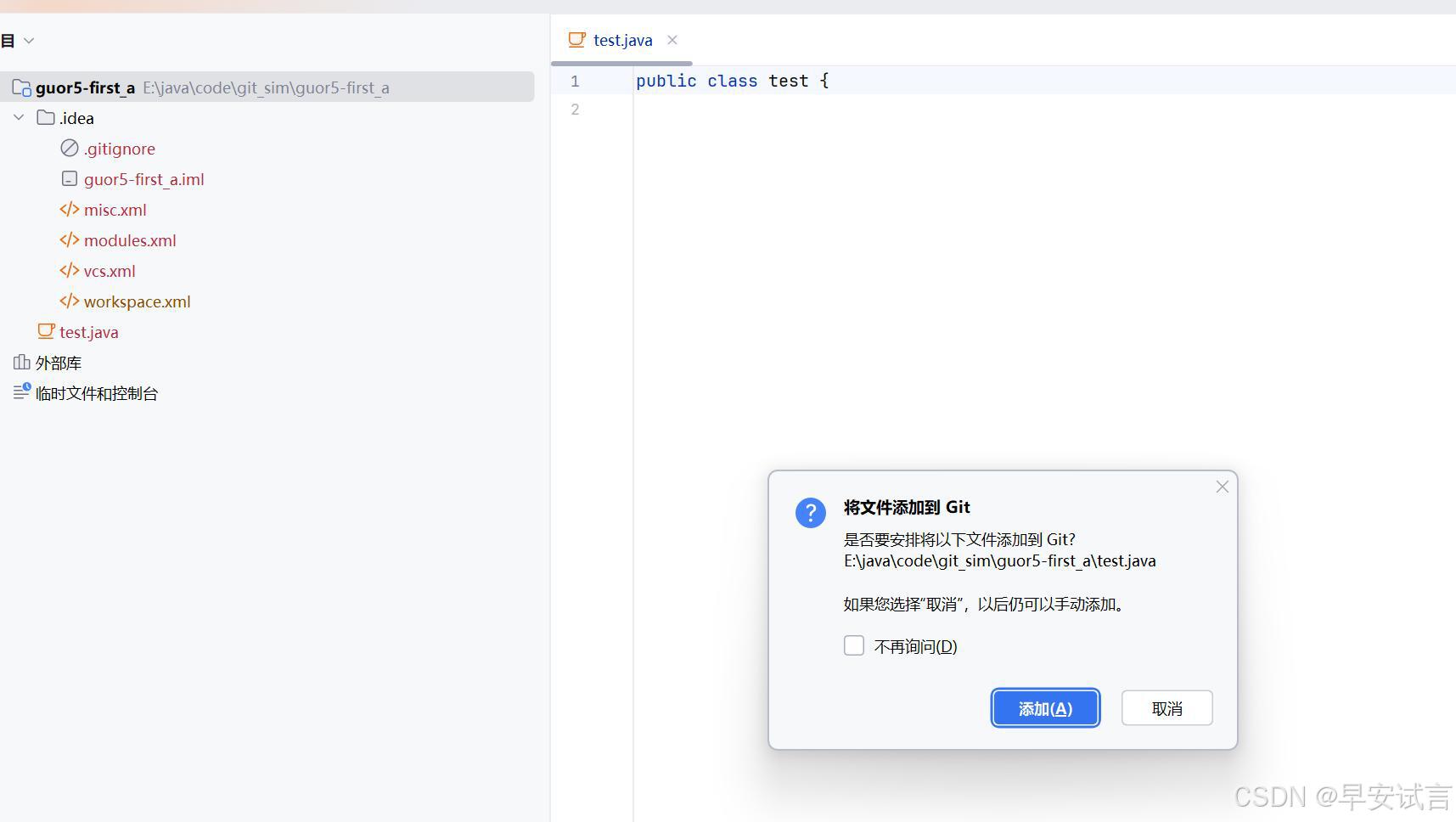Select workspace.xml in the project tree
Screen dimensions: 1456x822
137,301
